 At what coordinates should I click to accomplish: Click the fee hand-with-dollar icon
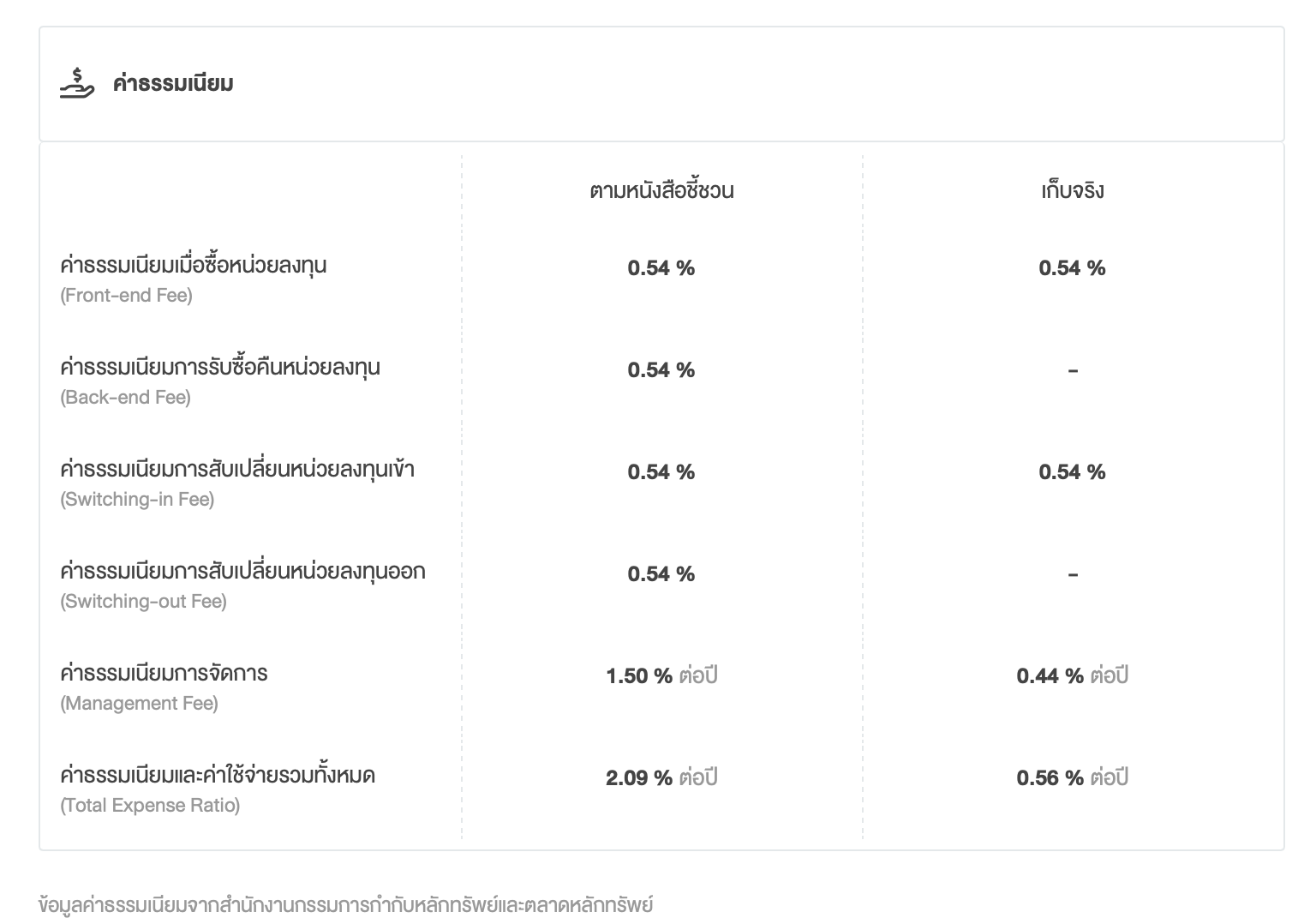77,84
